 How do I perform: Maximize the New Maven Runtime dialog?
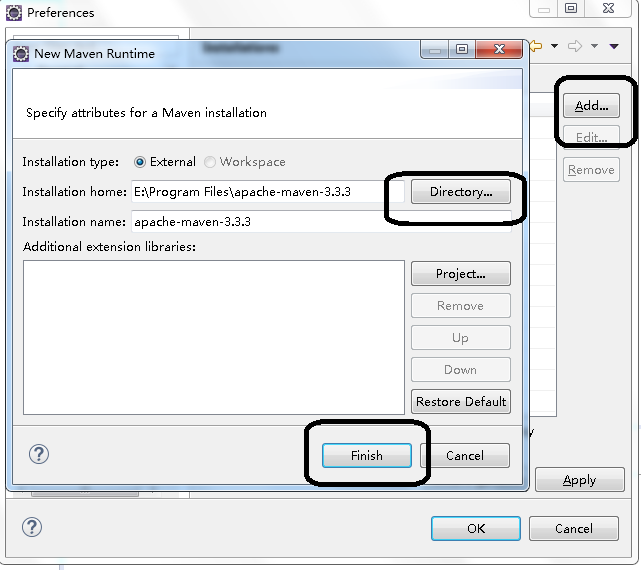(462, 49)
